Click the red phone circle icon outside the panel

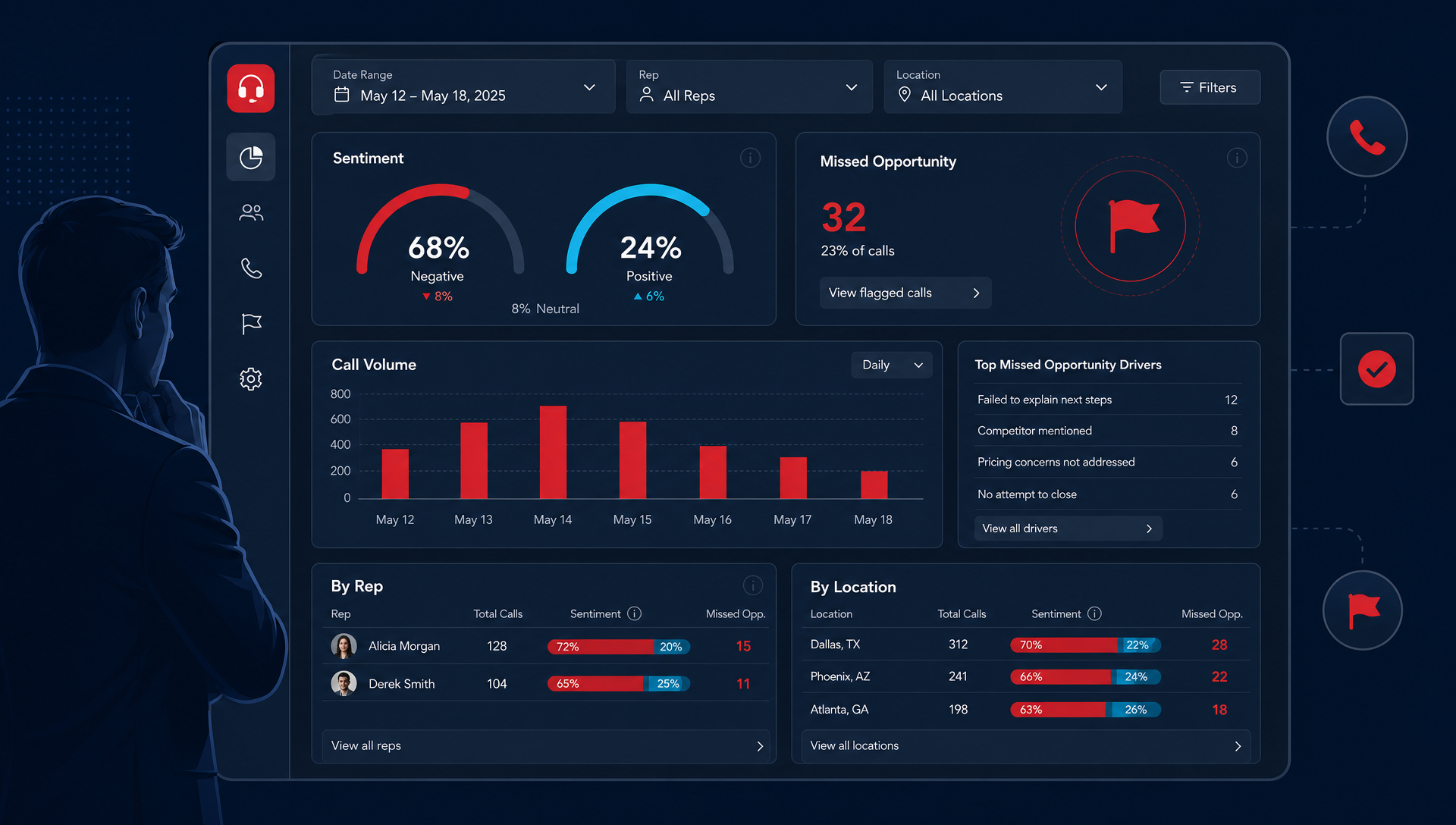click(x=1367, y=136)
